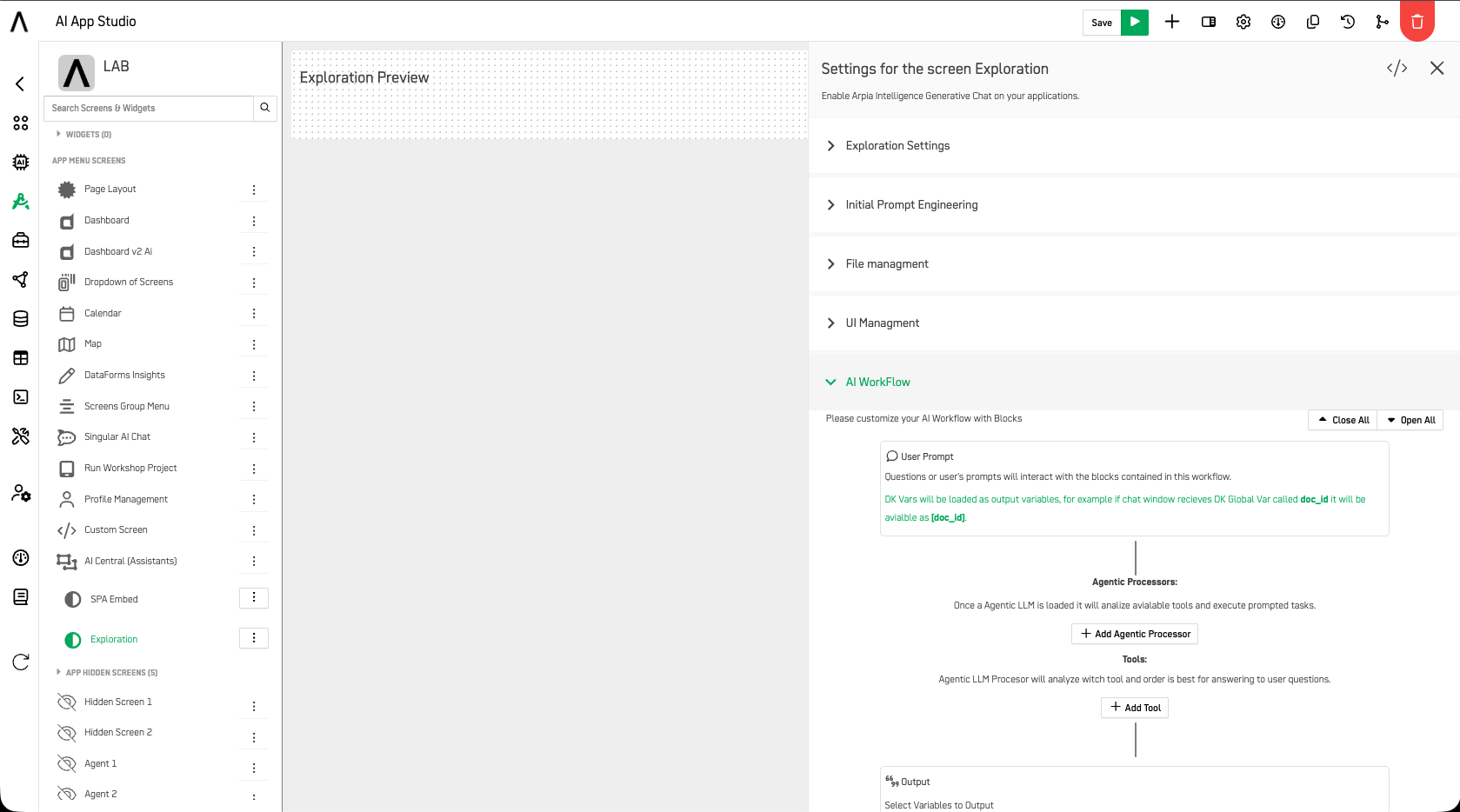Click the red trash delete icon
This screenshot has width=1460, height=812.
pyautogui.click(x=1417, y=23)
